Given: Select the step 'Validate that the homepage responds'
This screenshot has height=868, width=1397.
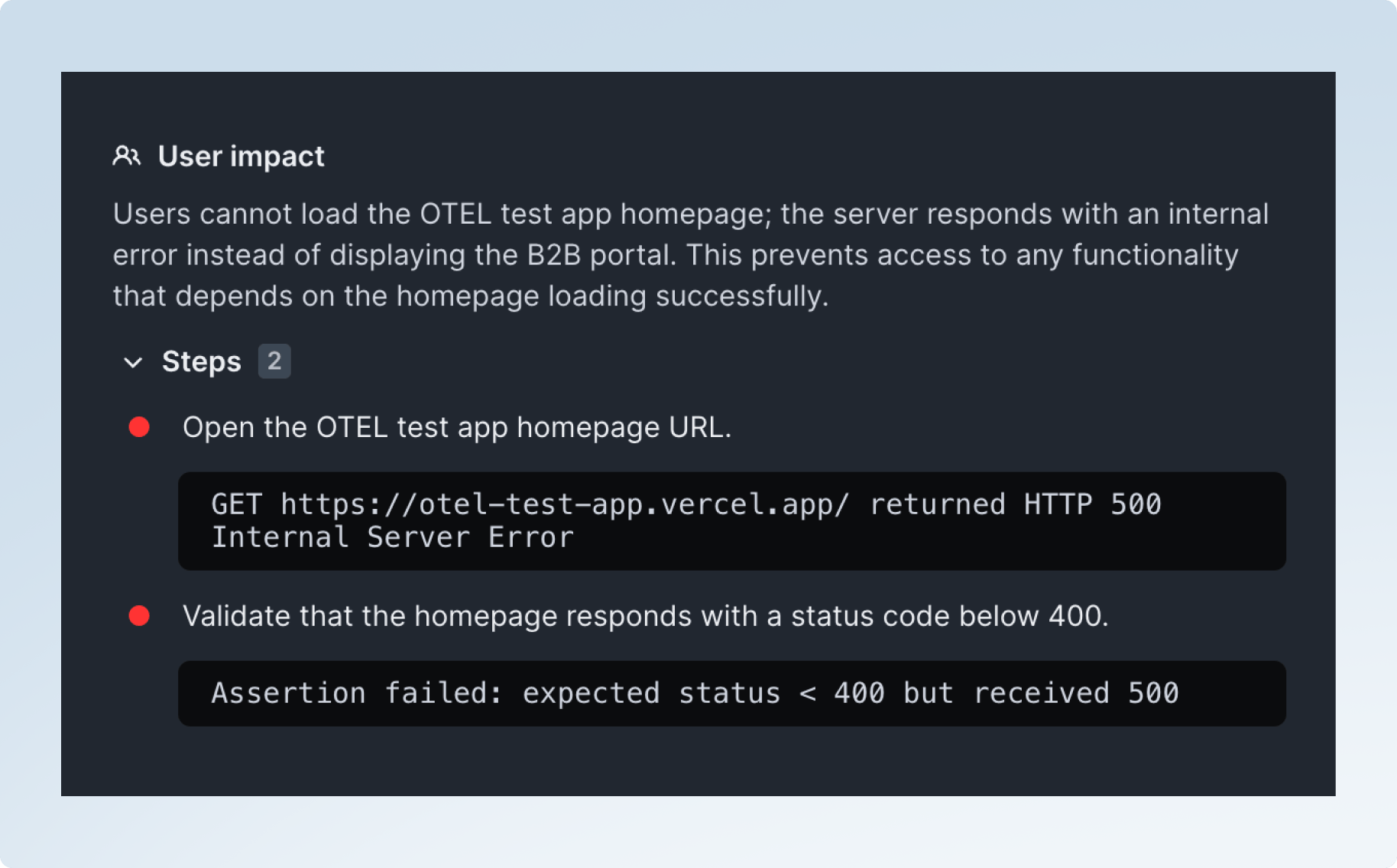Looking at the screenshot, I should coord(645,616).
